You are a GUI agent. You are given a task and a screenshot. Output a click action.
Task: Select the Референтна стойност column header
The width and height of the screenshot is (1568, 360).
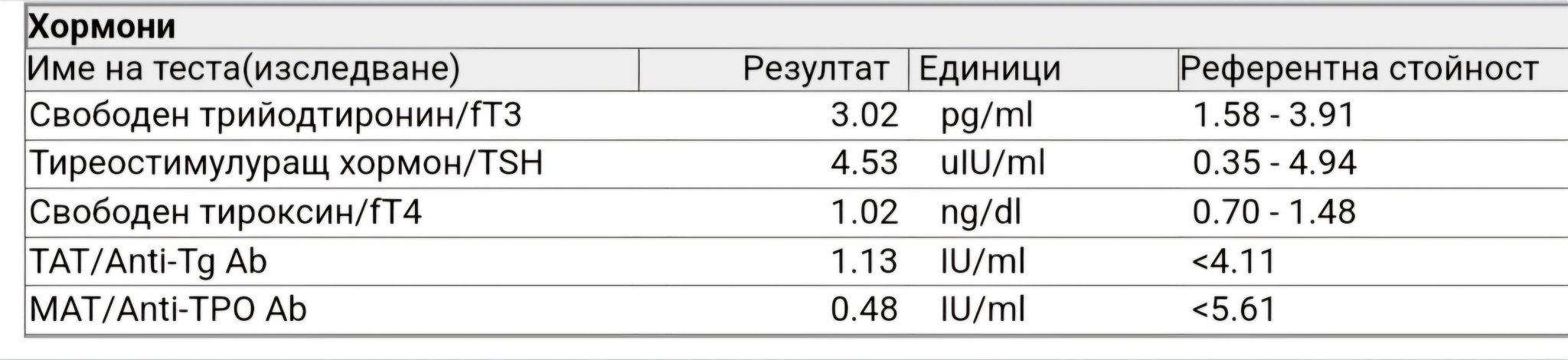point(1358,70)
